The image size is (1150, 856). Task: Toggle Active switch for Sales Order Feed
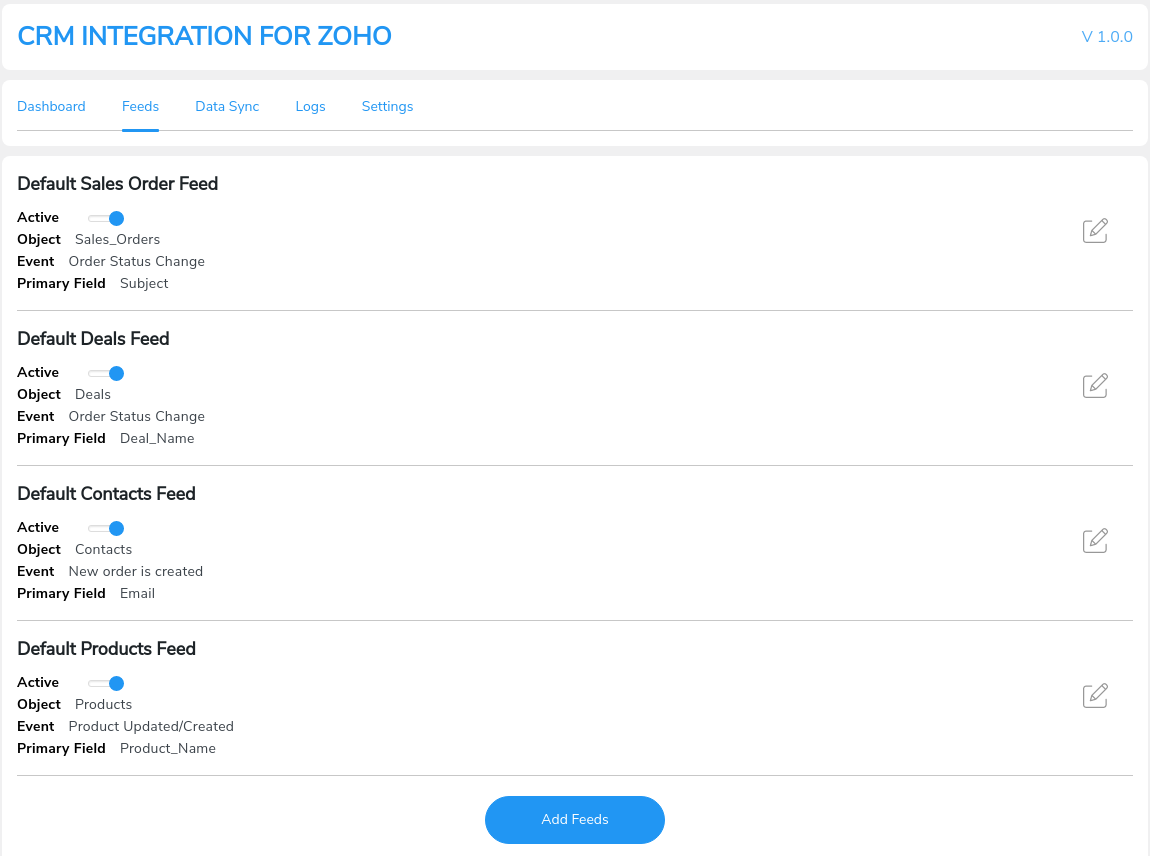(x=106, y=218)
